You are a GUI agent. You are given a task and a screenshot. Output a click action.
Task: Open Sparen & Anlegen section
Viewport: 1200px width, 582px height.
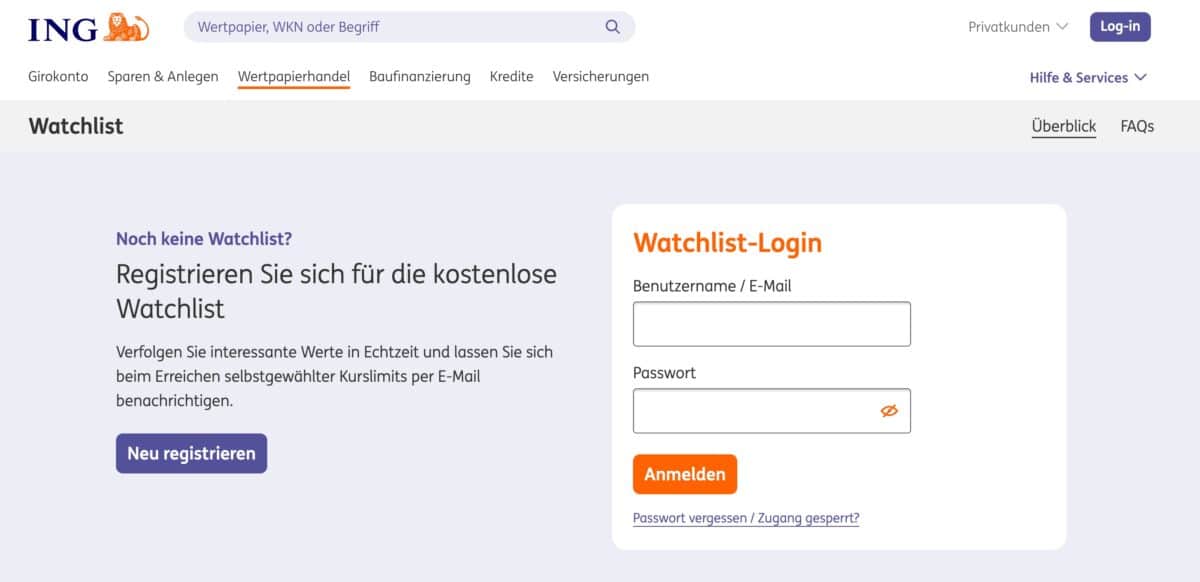[x=163, y=77]
